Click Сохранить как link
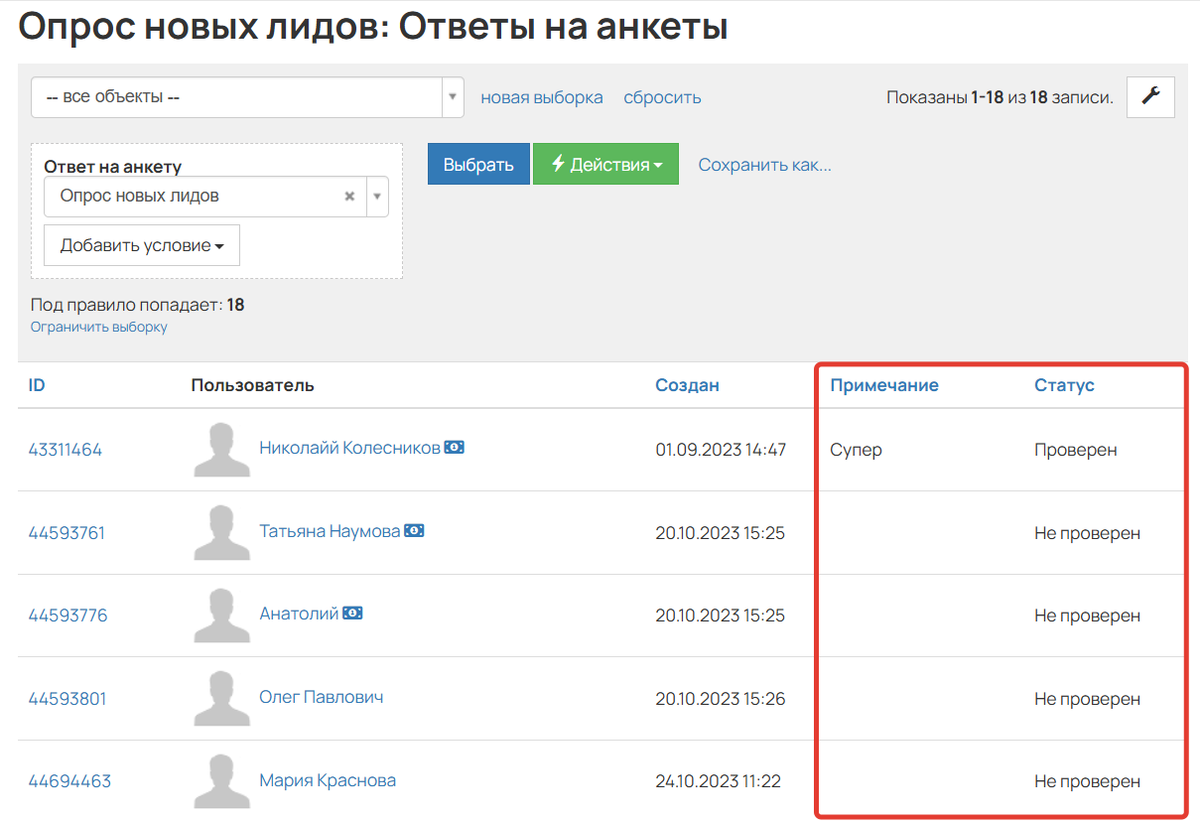 (x=764, y=164)
